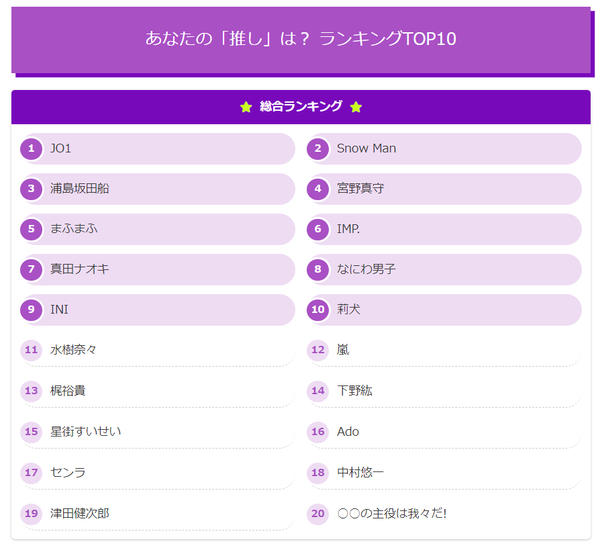Open the 津田健次郎 ranking entry
This screenshot has width=600, height=550.
coord(158,514)
